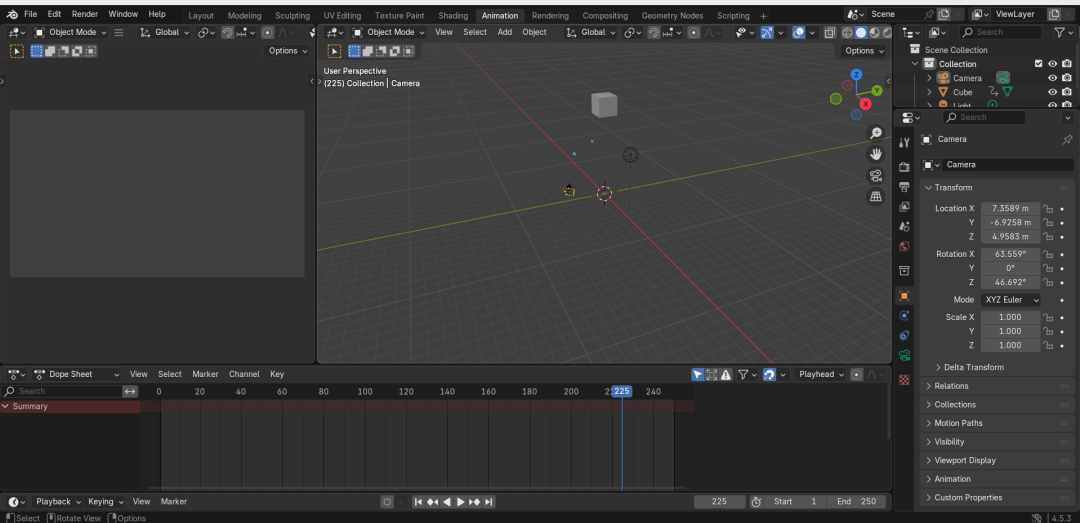Screen dimensions: 1080x523
Task: Hide Cube in viewport via eye icon
Action: pos(1052,92)
